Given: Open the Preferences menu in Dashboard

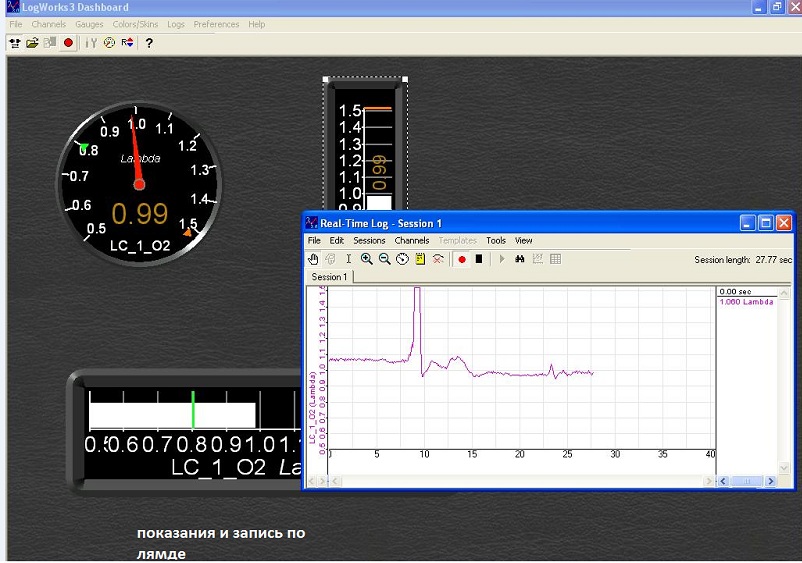Looking at the screenshot, I should pyautogui.click(x=216, y=24).
